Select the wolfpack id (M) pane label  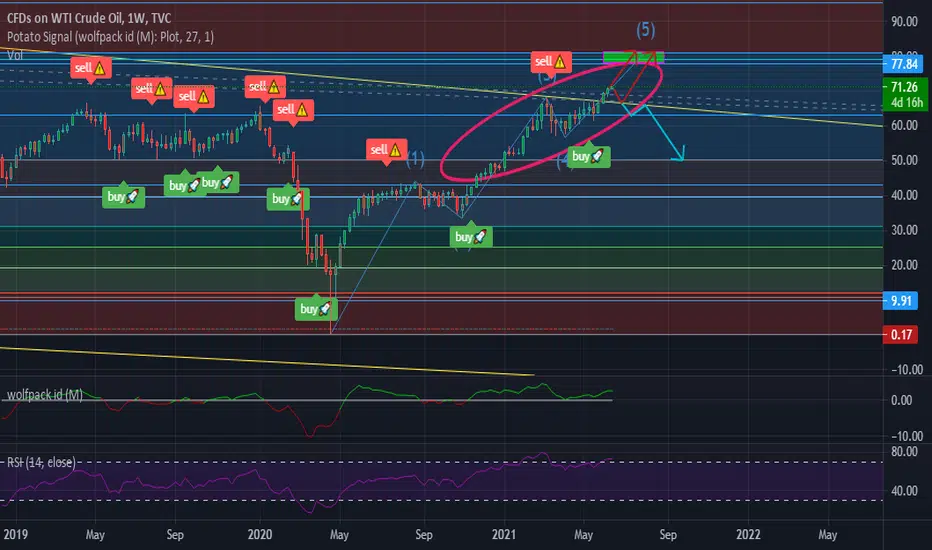tap(45, 395)
